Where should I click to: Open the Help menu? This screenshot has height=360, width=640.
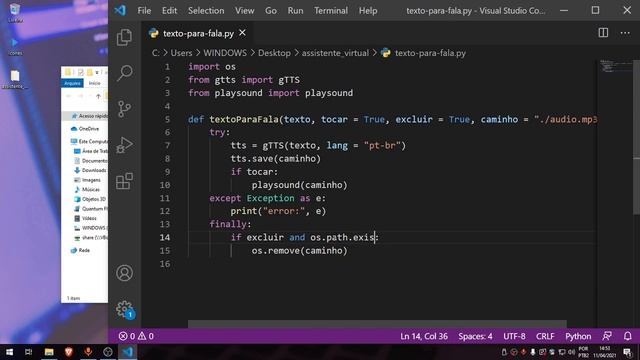(368, 11)
